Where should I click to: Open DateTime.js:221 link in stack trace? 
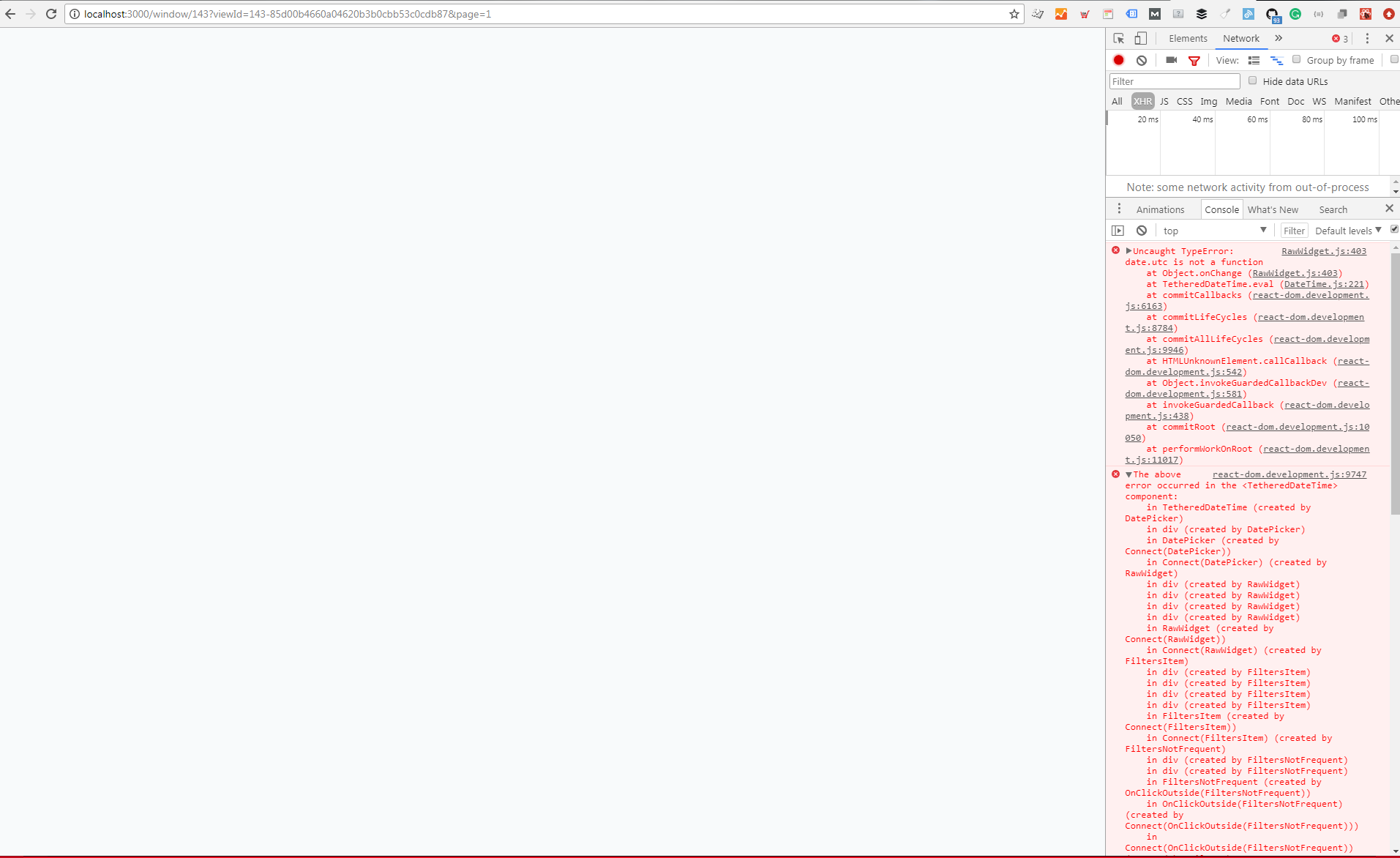pos(1324,284)
